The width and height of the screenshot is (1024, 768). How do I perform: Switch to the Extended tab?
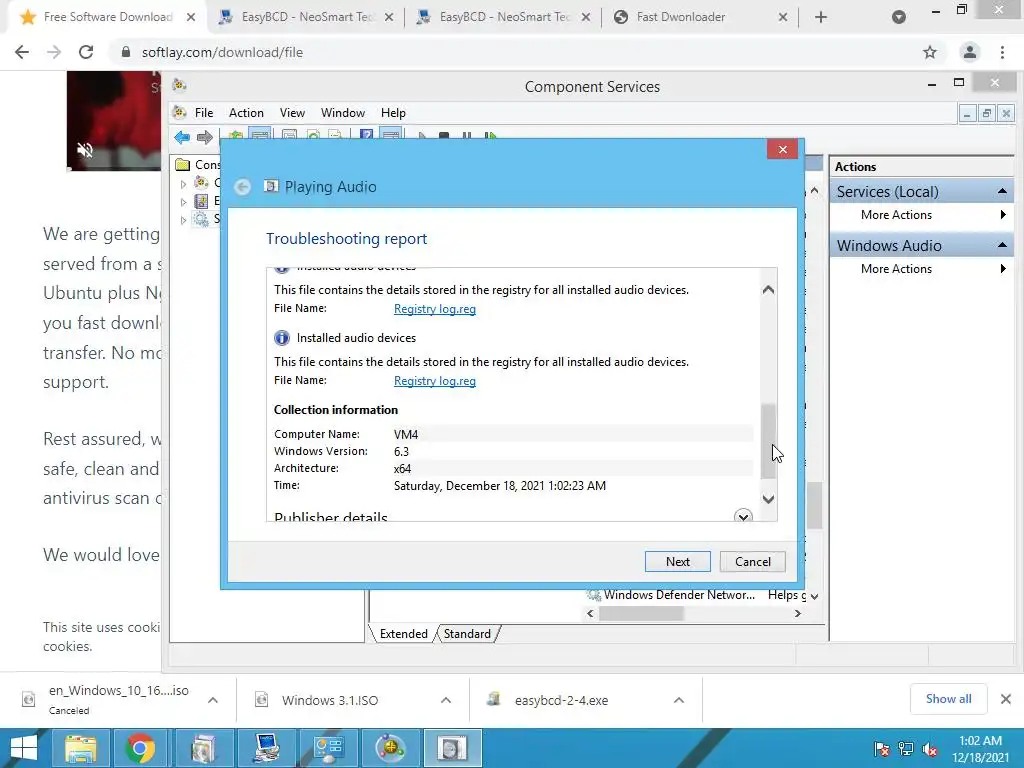coord(403,634)
